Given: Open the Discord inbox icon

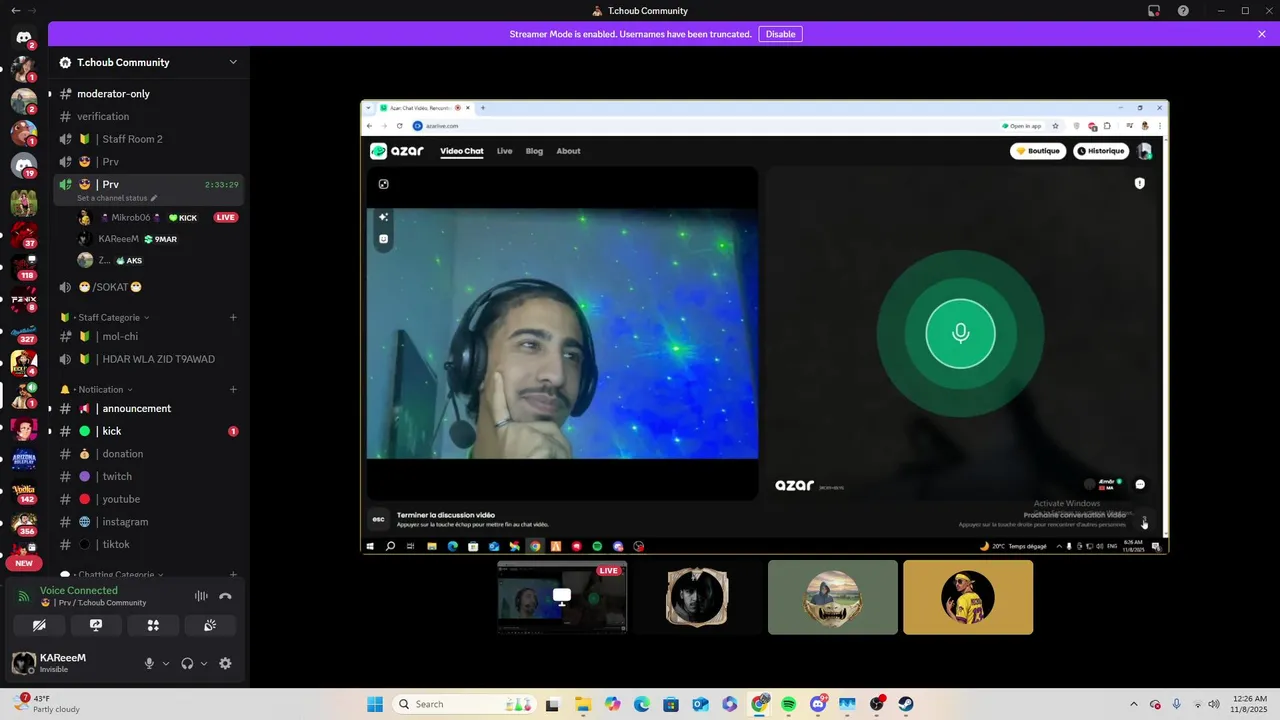Looking at the screenshot, I should click(1154, 11).
